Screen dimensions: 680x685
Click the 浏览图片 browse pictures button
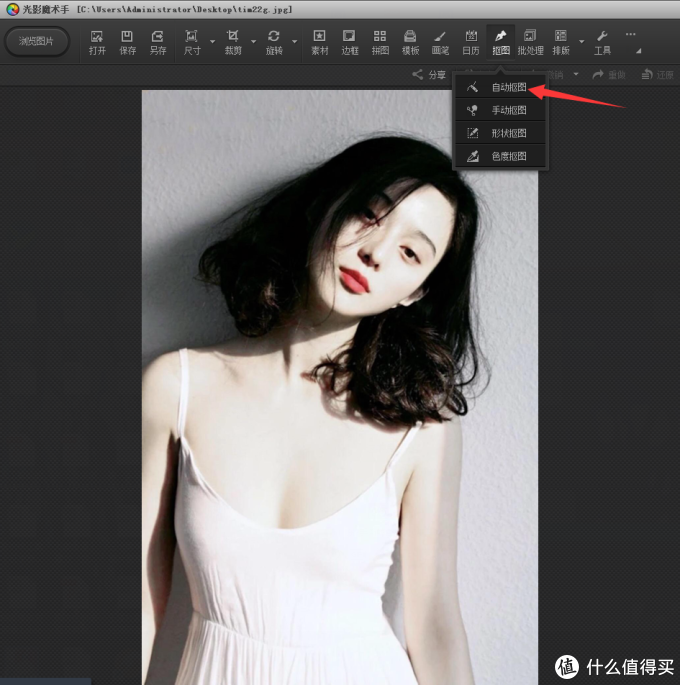pos(37,42)
